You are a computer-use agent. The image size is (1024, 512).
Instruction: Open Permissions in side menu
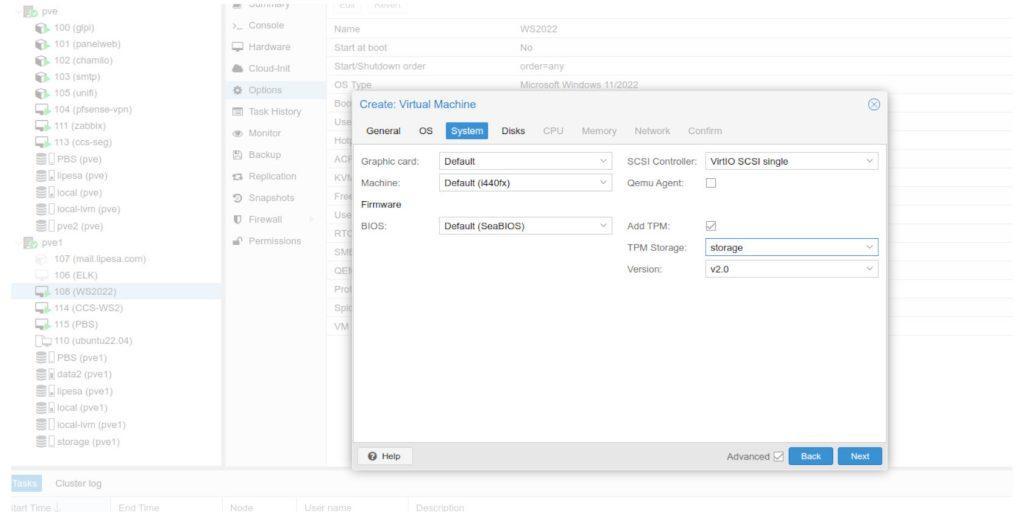coord(275,241)
